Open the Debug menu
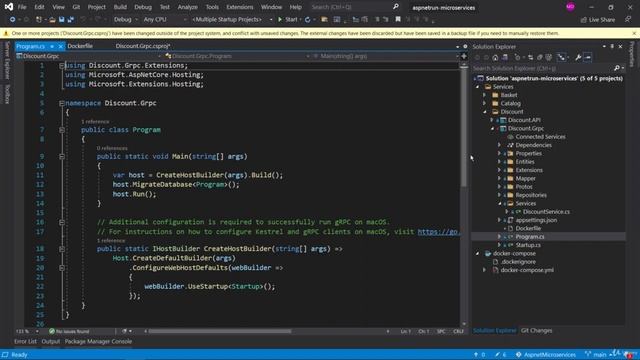 point(143,7)
